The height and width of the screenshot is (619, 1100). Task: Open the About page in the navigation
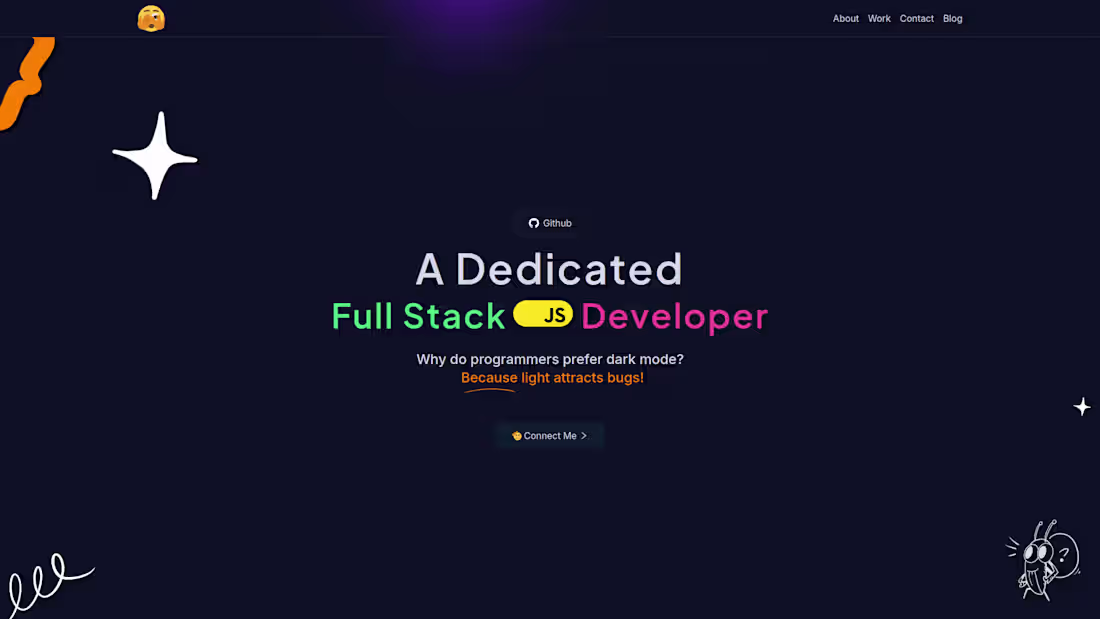tap(845, 19)
